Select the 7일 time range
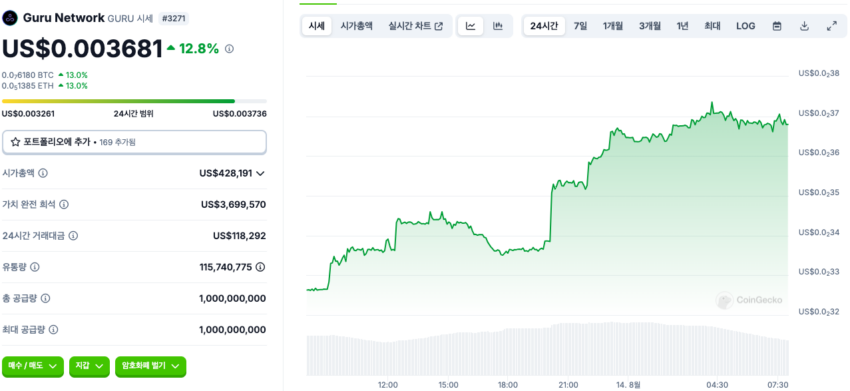 [x=580, y=26]
